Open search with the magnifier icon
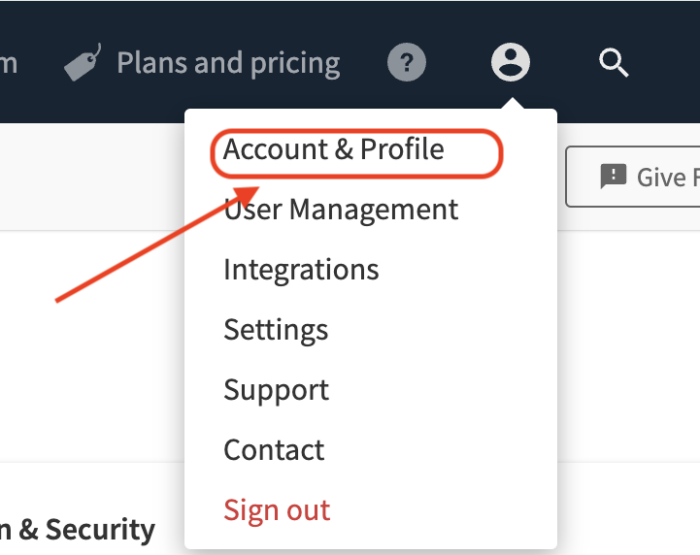This screenshot has height=555, width=700. pos(614,63)
